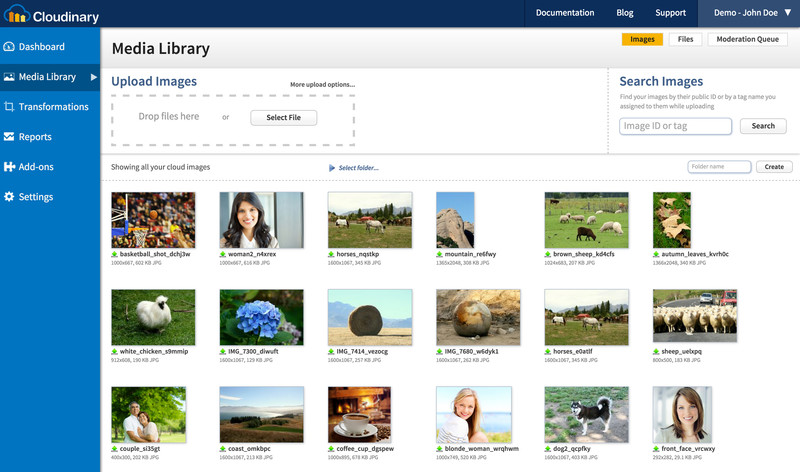Click the Cloudinary cloud logo
This screenshot has height=472, width=800.
pos(16,14)
